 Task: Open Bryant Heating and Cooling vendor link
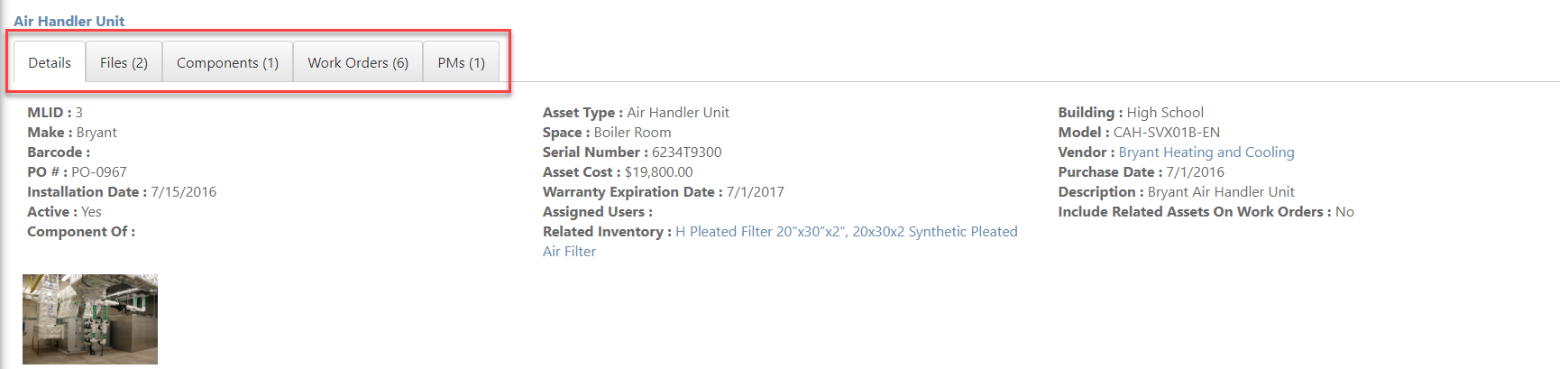1206,152
